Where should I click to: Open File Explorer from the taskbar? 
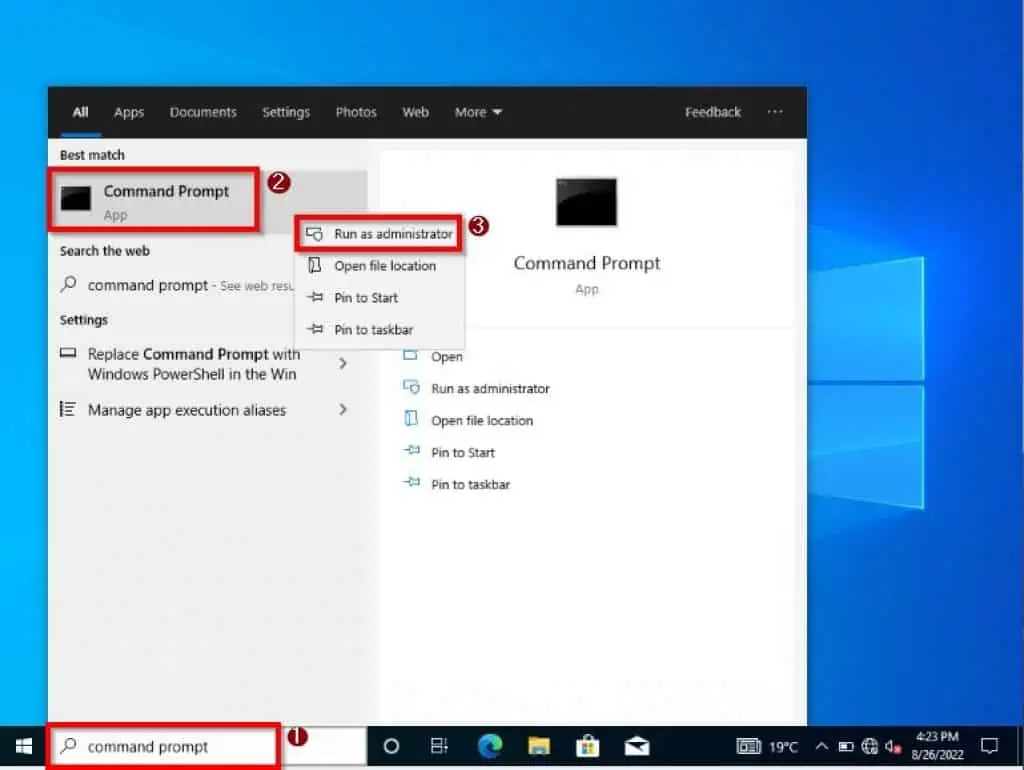(539, 746)
